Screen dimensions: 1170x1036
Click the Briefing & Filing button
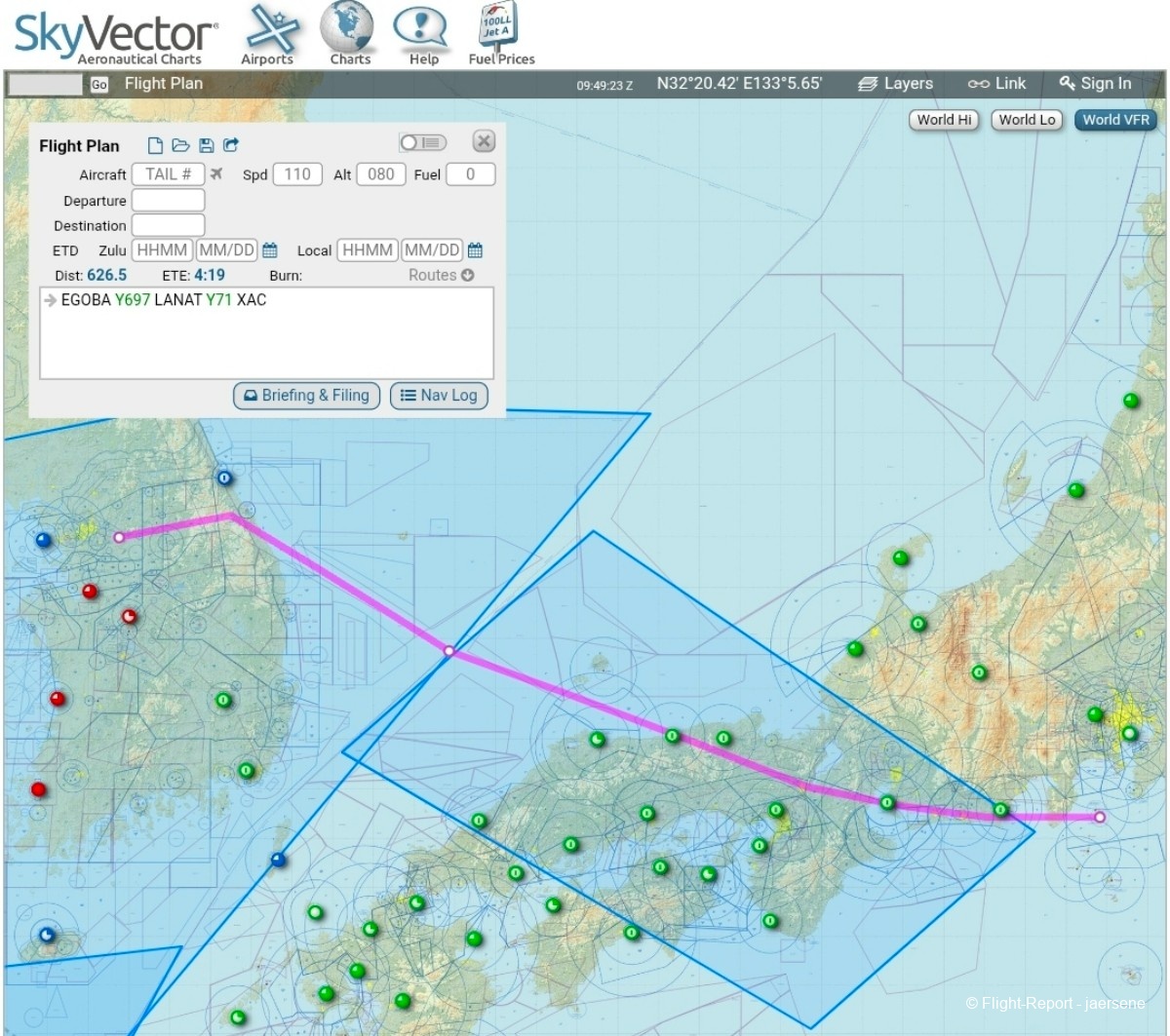pyautogui.click(x=306, y=396)
